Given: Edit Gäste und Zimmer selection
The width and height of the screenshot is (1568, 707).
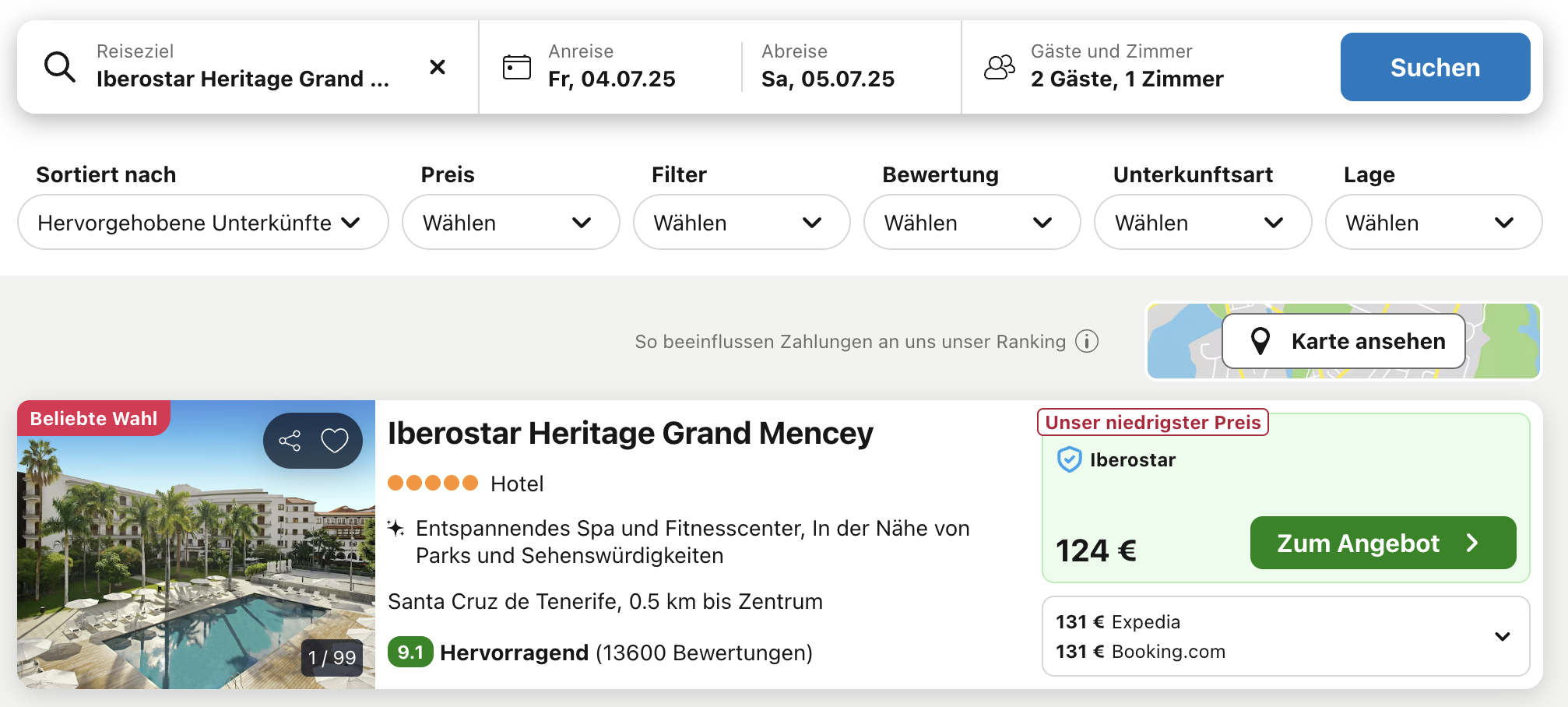Looking at the screenshot, I should pos(1127,67).
